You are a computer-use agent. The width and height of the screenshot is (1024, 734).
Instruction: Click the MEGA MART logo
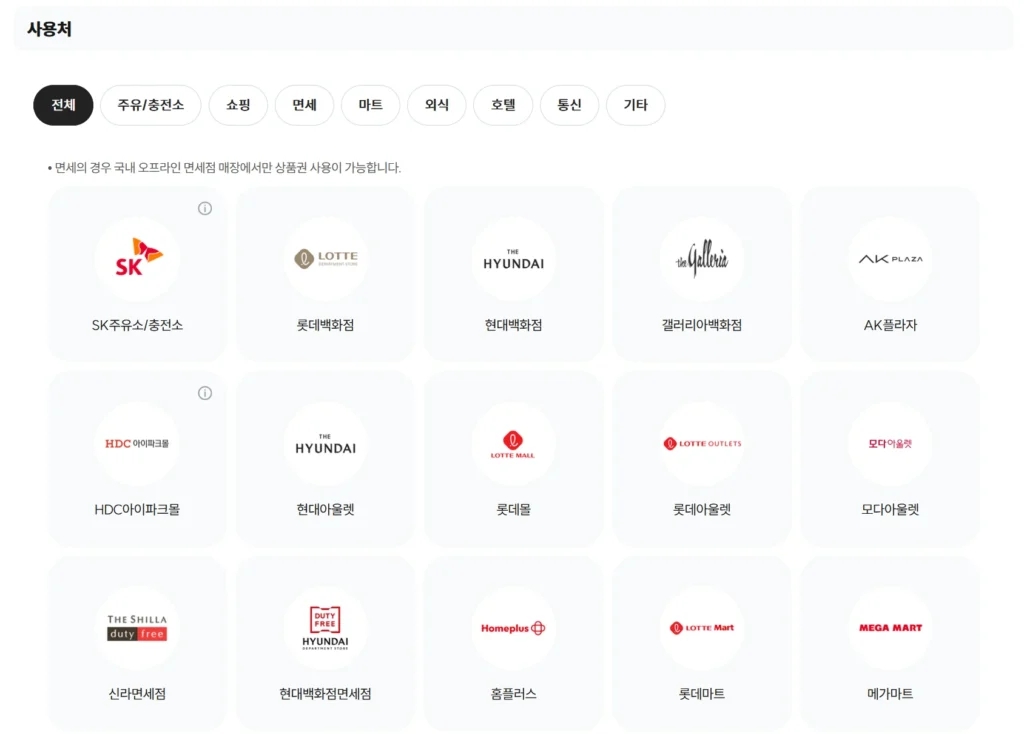tap(889, 628)
